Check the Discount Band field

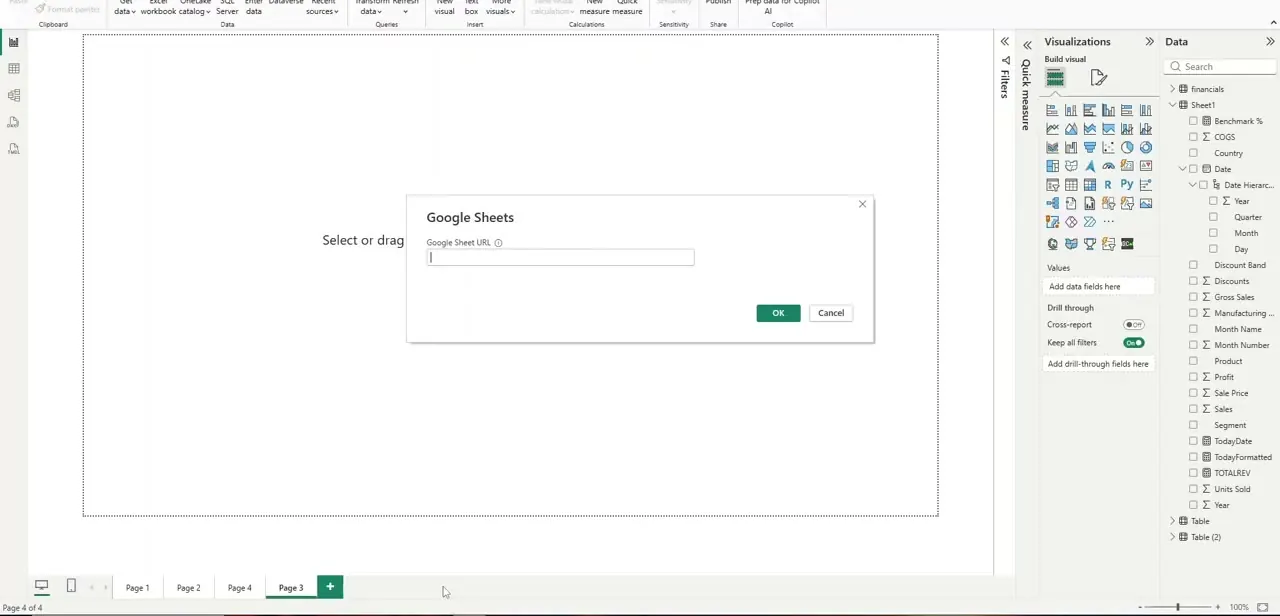pyautogui.click(x=1193, y=265)
